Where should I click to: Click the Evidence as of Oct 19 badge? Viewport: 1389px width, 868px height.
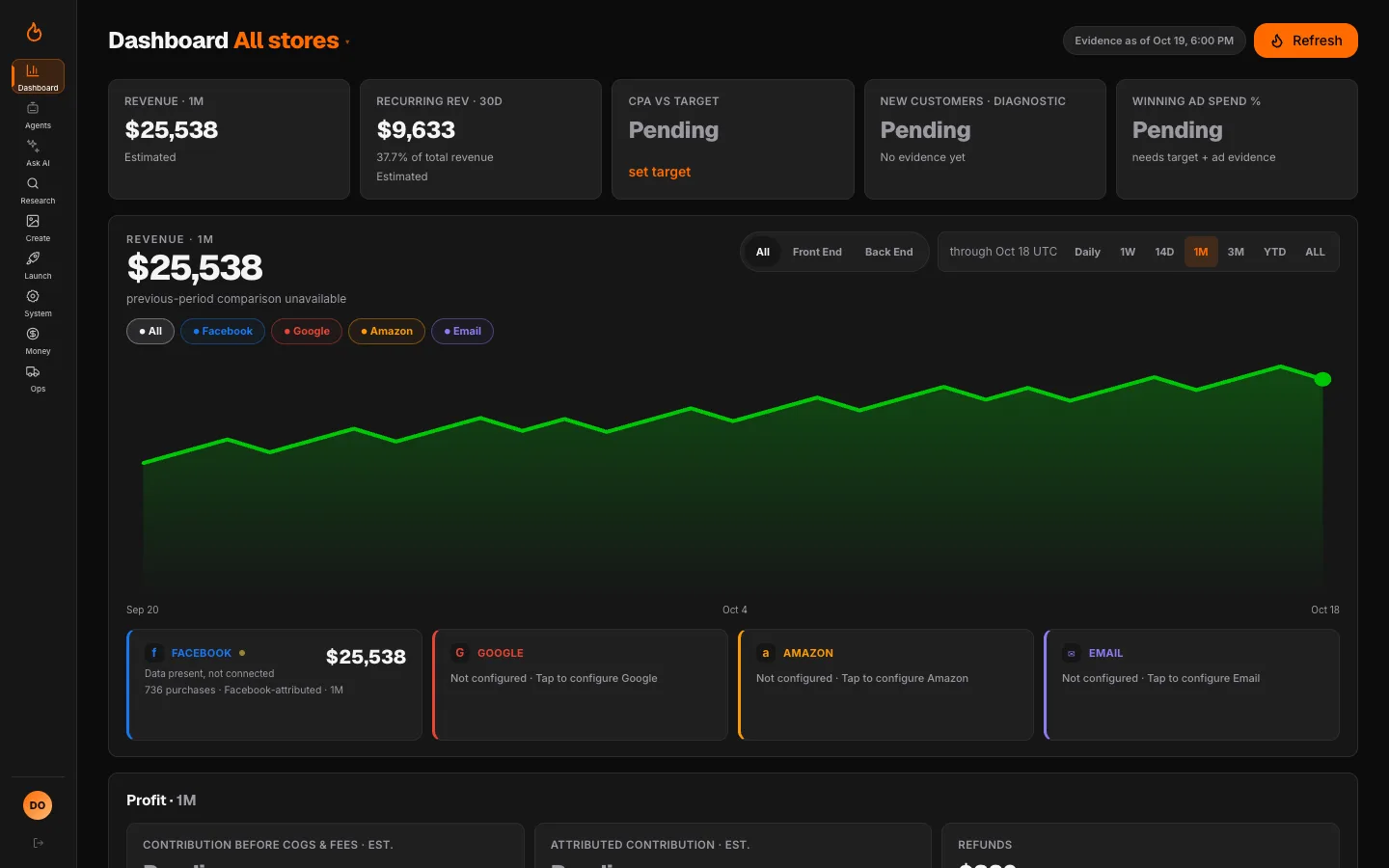pos(1155,41)
